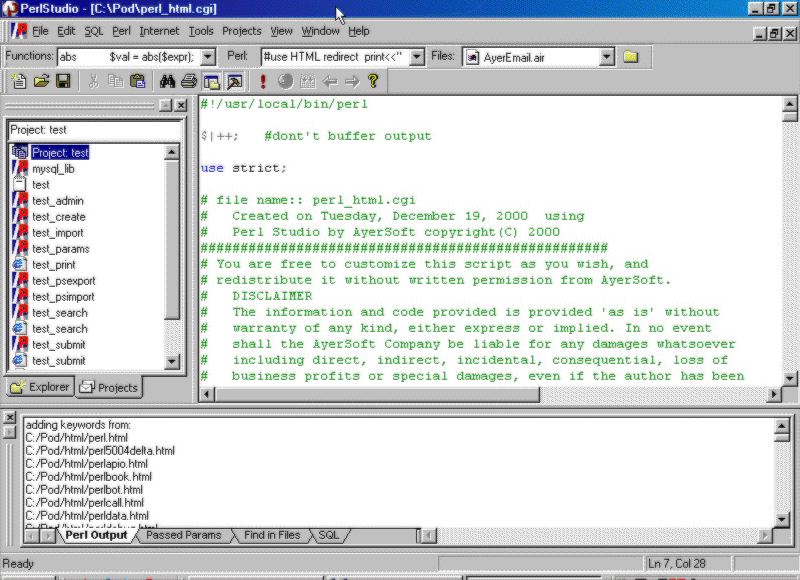Click the down arrow of the project list scrollbar

pyautogui.click(x=171, y=361)
